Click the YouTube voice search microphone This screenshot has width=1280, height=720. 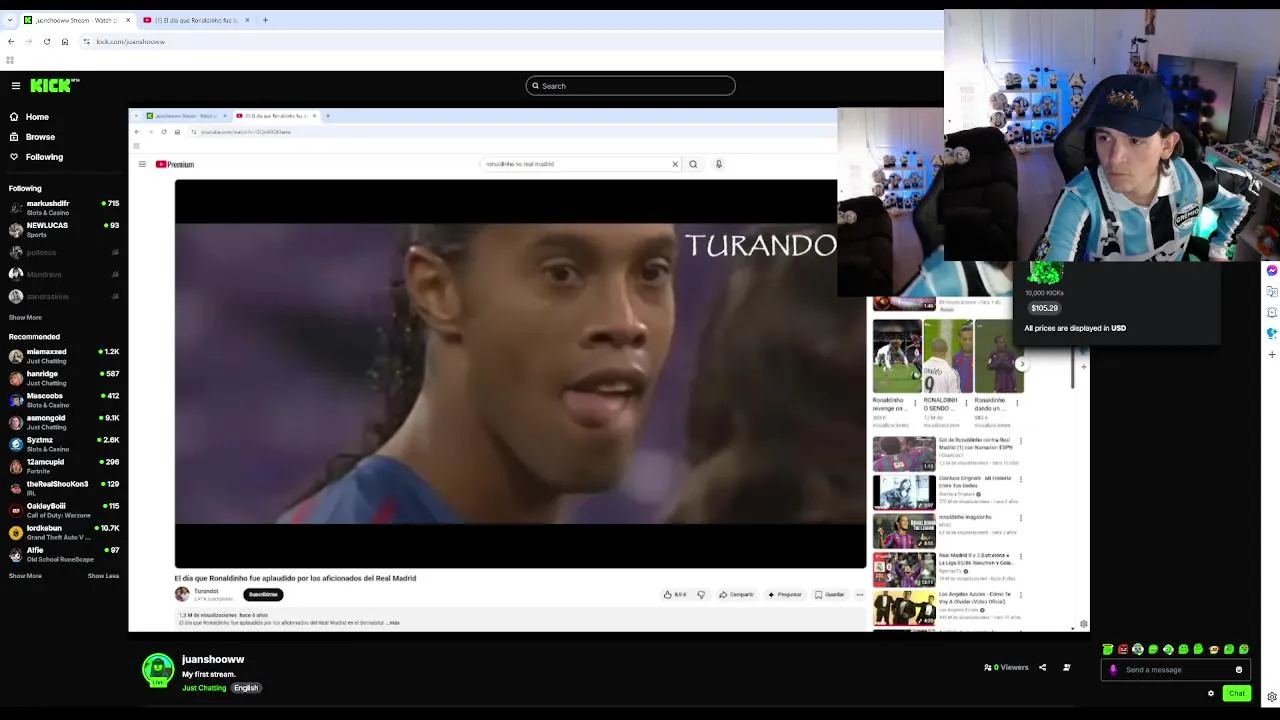pos(718,164)
